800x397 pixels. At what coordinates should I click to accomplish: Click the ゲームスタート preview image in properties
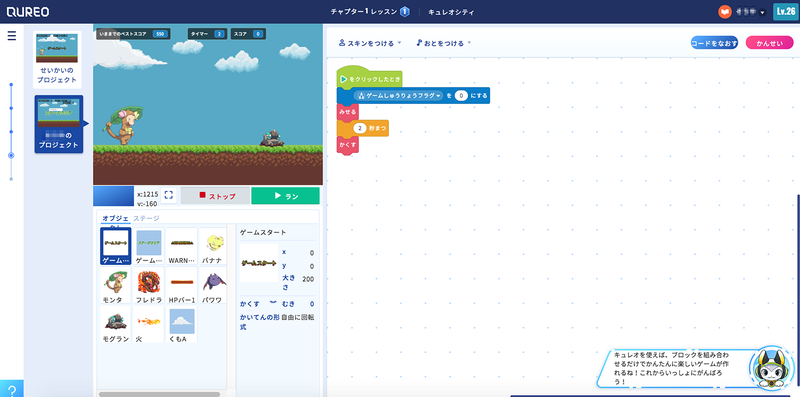pyautogui.click(x=259, y=263)
